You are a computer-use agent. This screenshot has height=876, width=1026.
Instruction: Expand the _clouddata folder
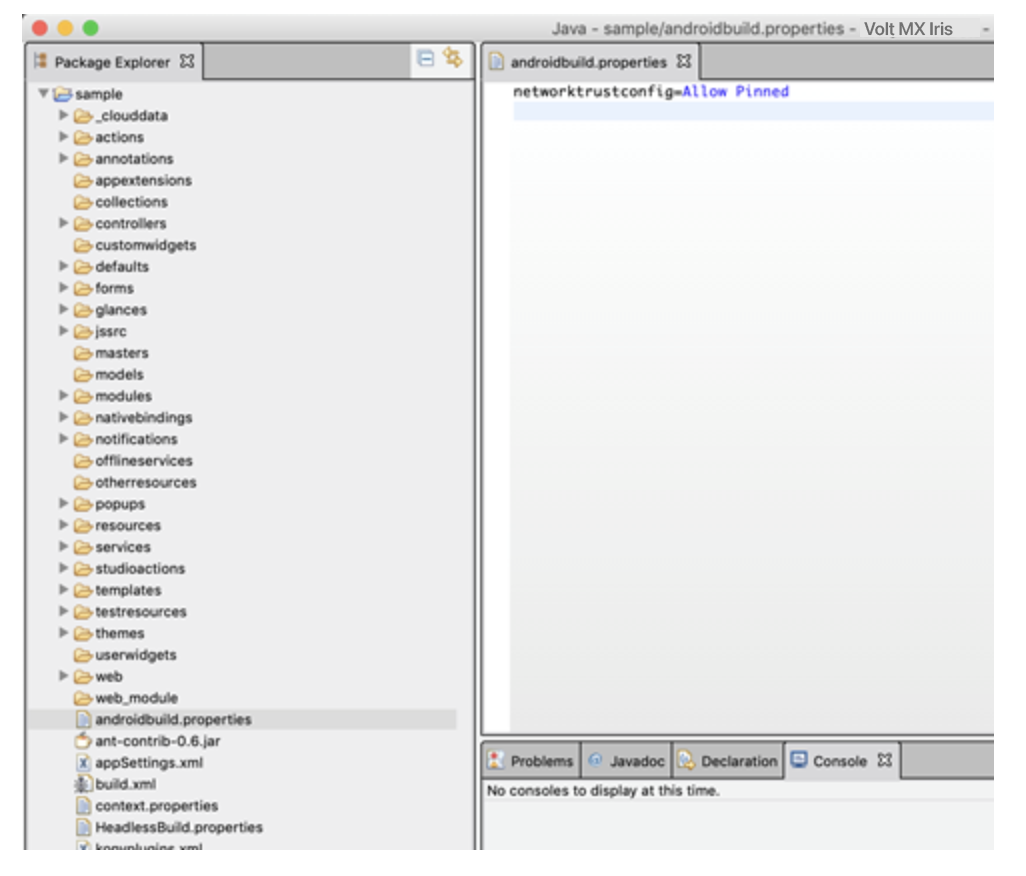[63, 115]
